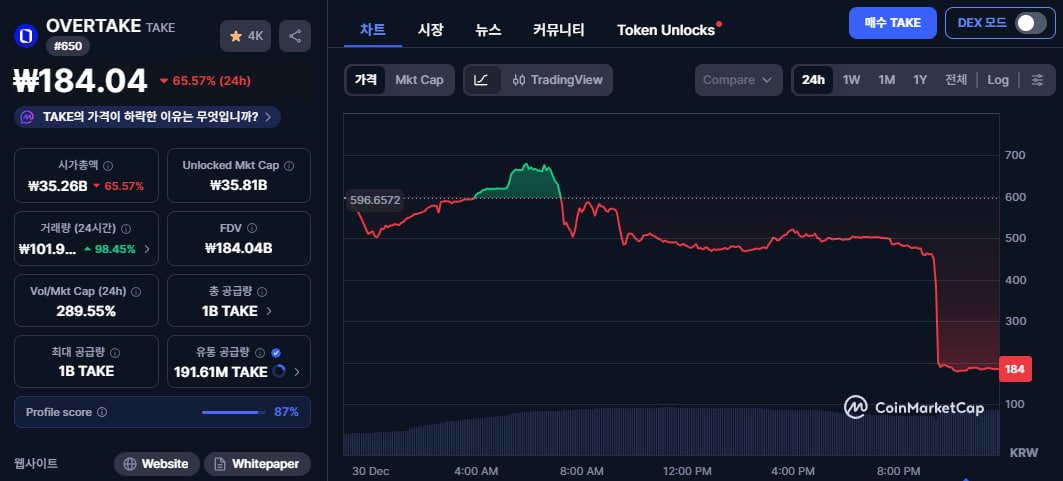This screenshot has width=1063, height=481.
Task: Open info icon next to 시가총액
Action: 108,165
